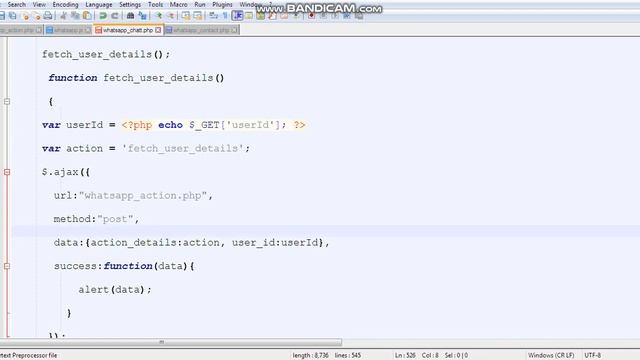Click the Sel : 0 | 0 status entry
Viewport: 640px width, 360px height.
[456, 356]
